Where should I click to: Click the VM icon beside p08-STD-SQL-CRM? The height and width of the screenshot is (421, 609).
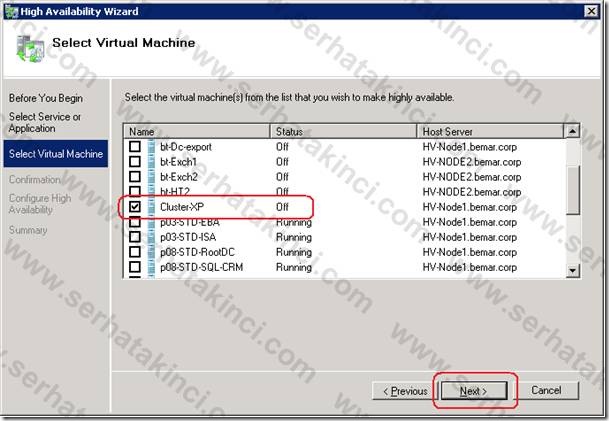[x=151, y=267]
